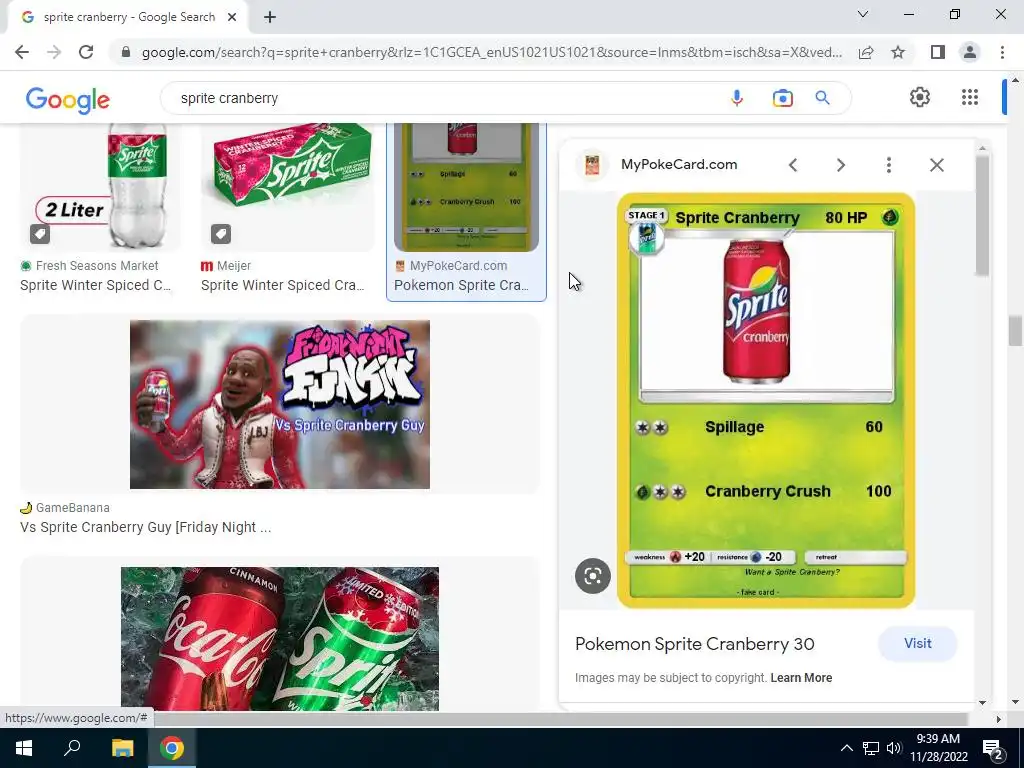Screen dimensions: 1024x768
Task: Open the Friday Night Funkin thumbnail
Action: (280, 404)
